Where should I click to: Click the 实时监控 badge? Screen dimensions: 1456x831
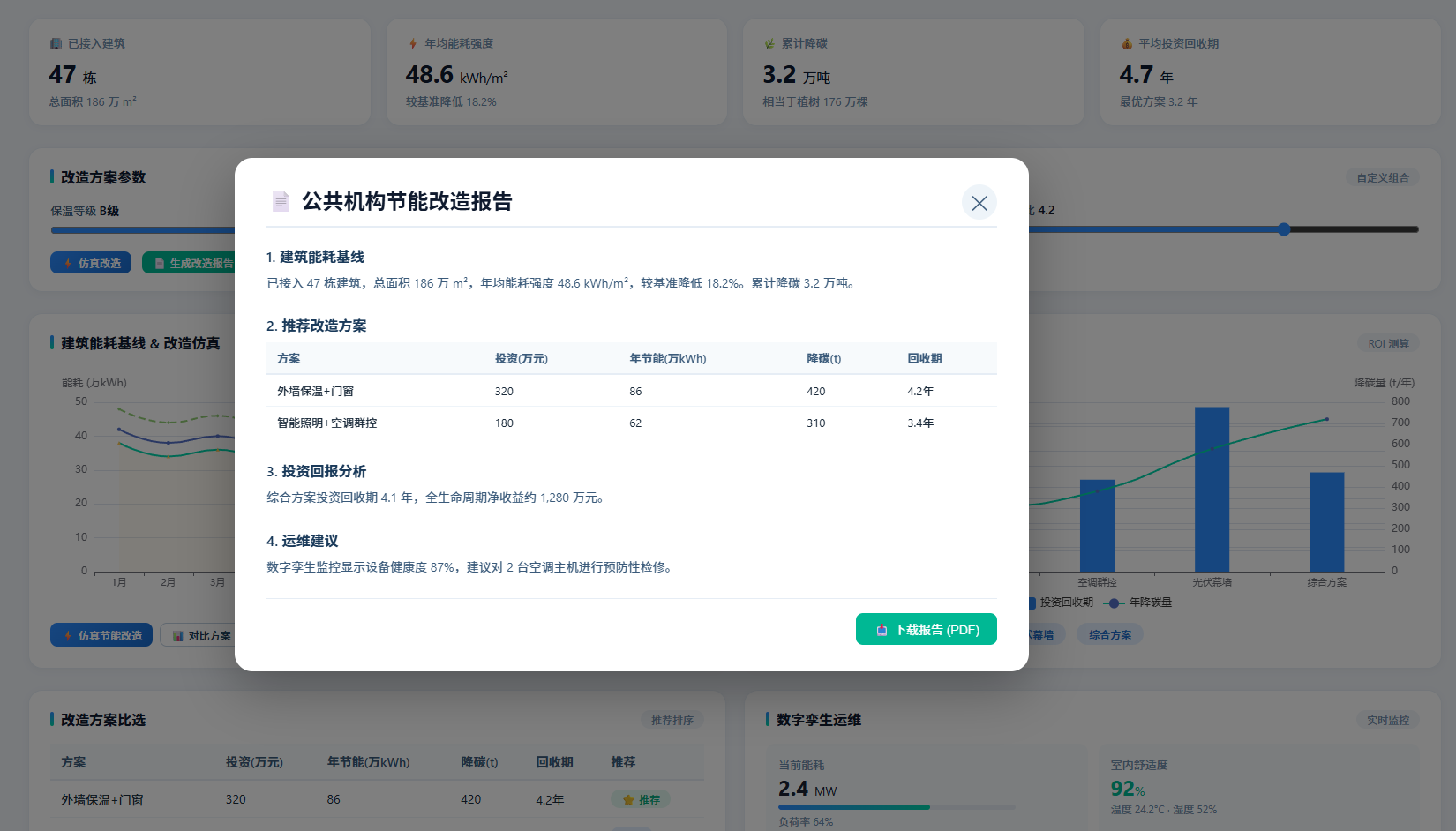1388,720
